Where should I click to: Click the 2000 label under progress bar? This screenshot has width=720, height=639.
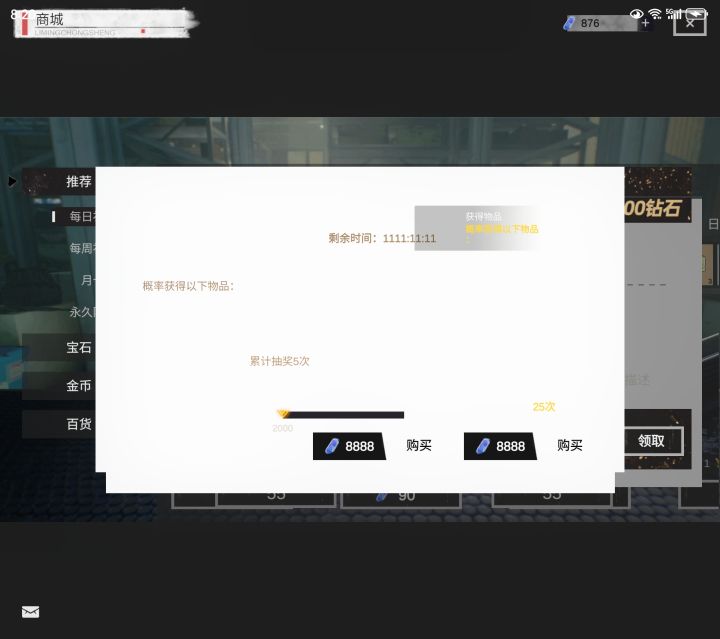pos(282,428)
